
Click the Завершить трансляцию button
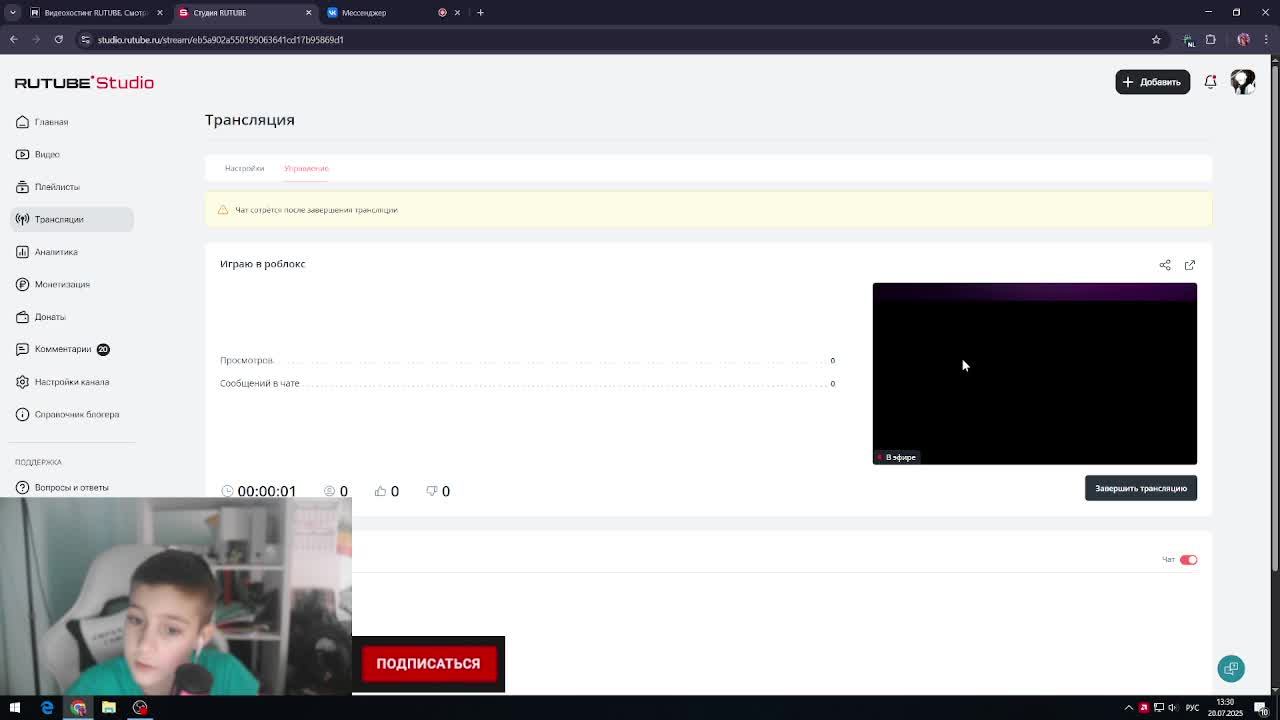point(1141,488)
